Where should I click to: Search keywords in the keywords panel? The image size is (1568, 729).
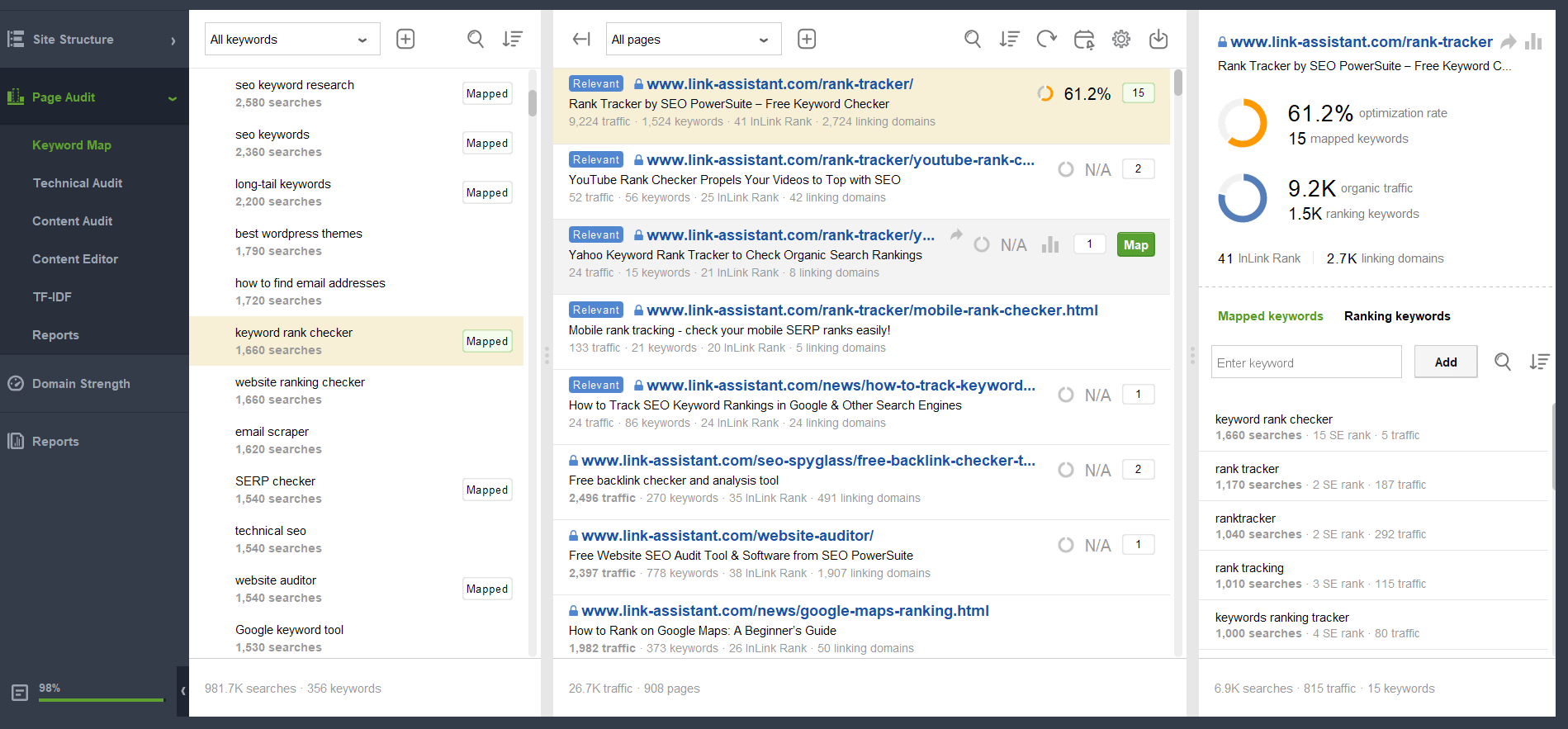[x=476, y=39]
